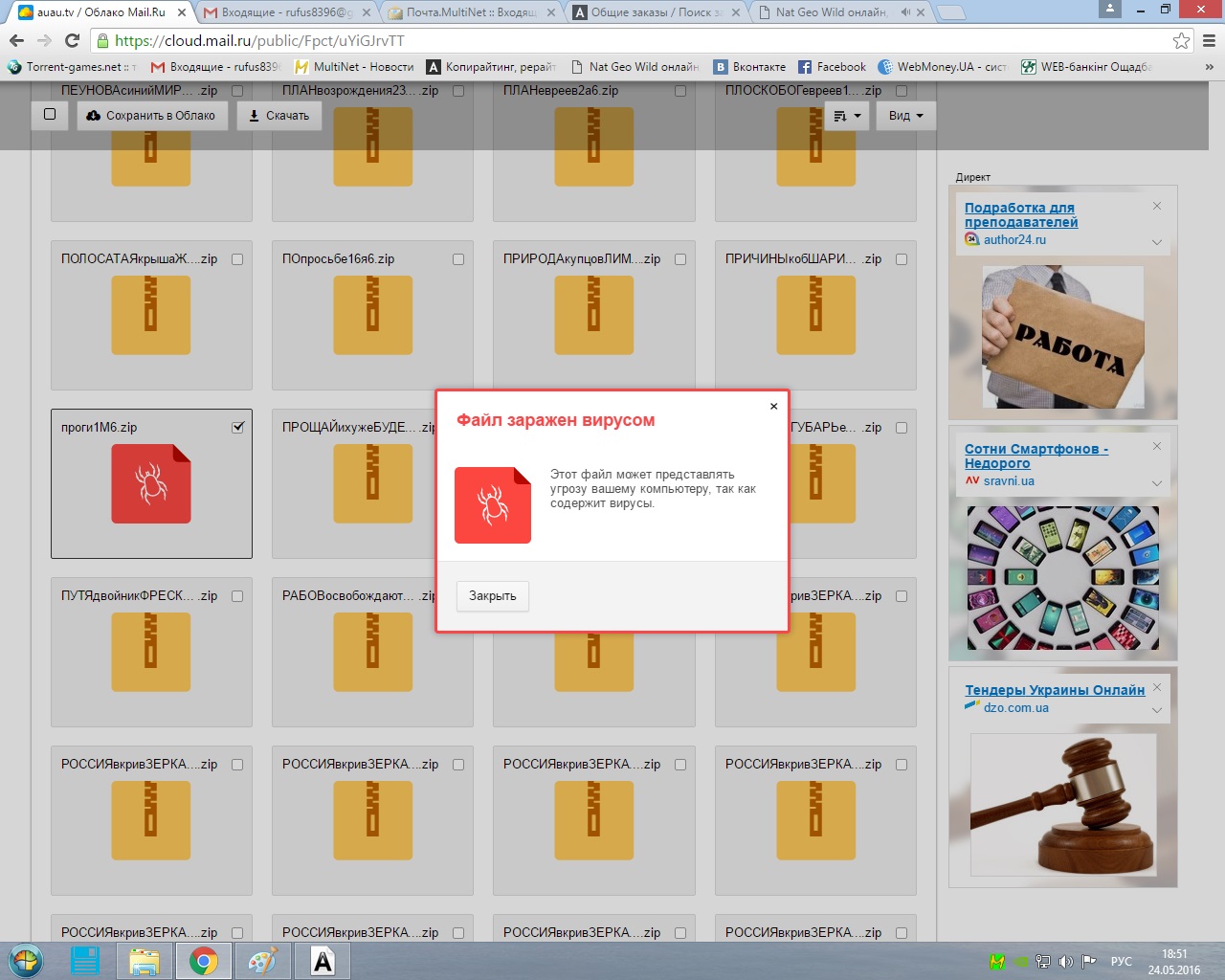Toggle the select-all checkbox in toolbar
Screen dimensions: 1225x980
click(50, 115)
